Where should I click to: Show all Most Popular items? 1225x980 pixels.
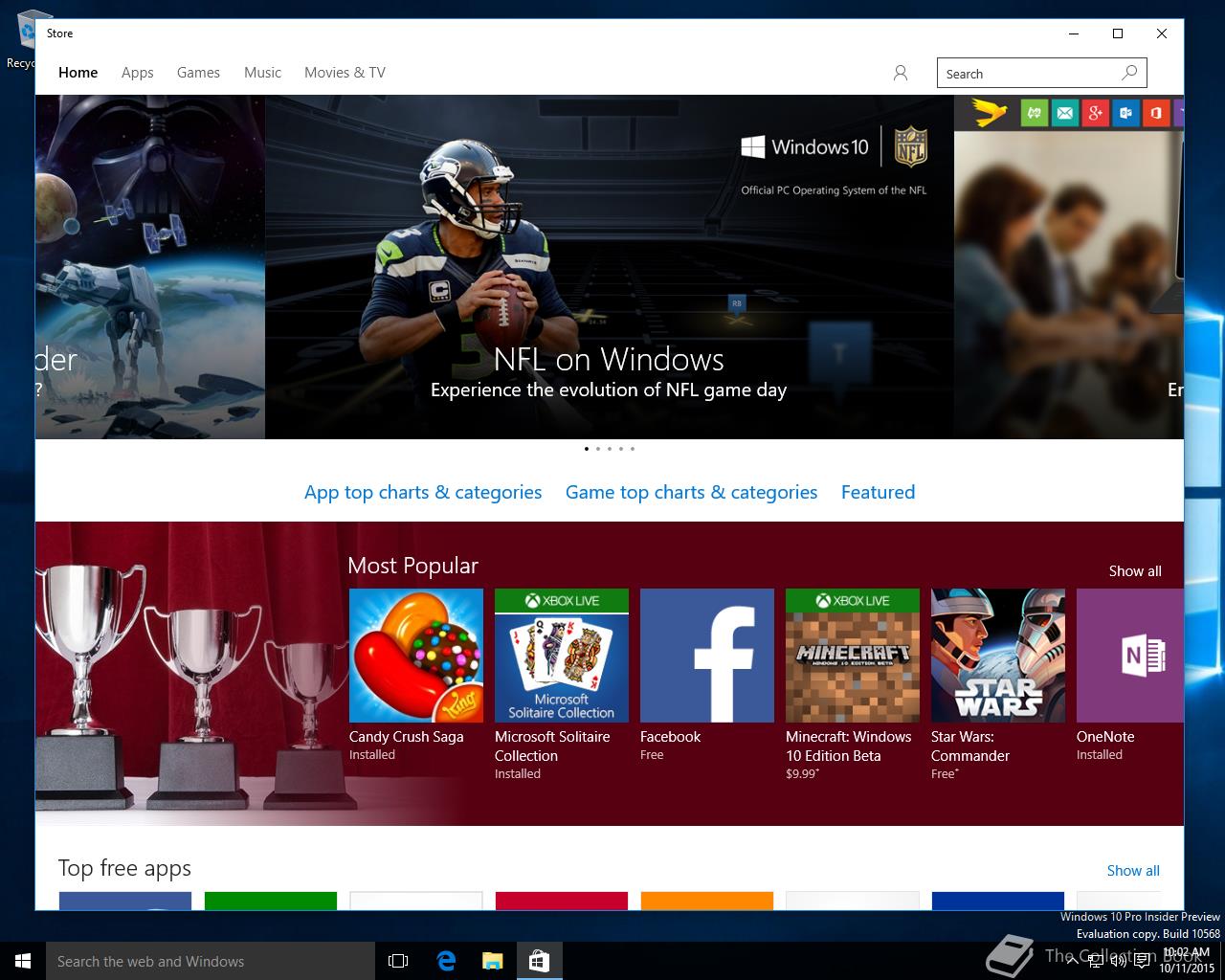pyautogui.click(x=1135, y=571)
